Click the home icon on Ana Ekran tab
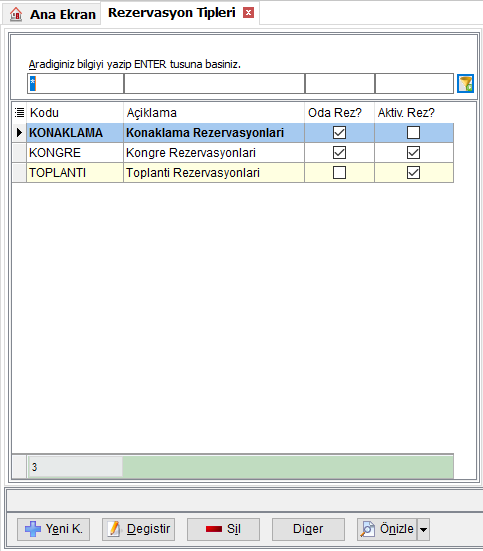 click(16, 14)
